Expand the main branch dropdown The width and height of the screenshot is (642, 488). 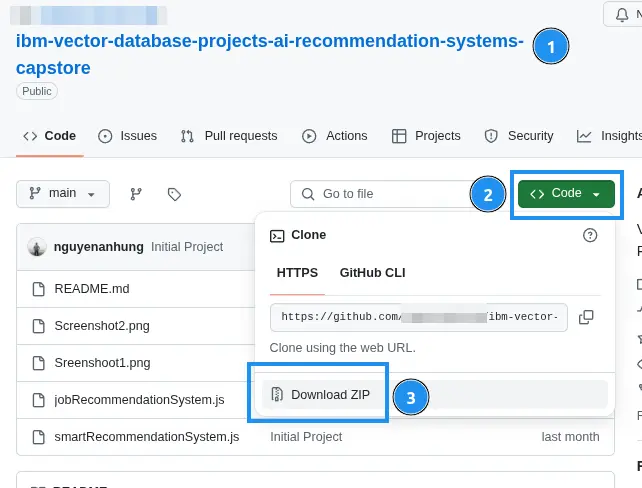(63, 194)
